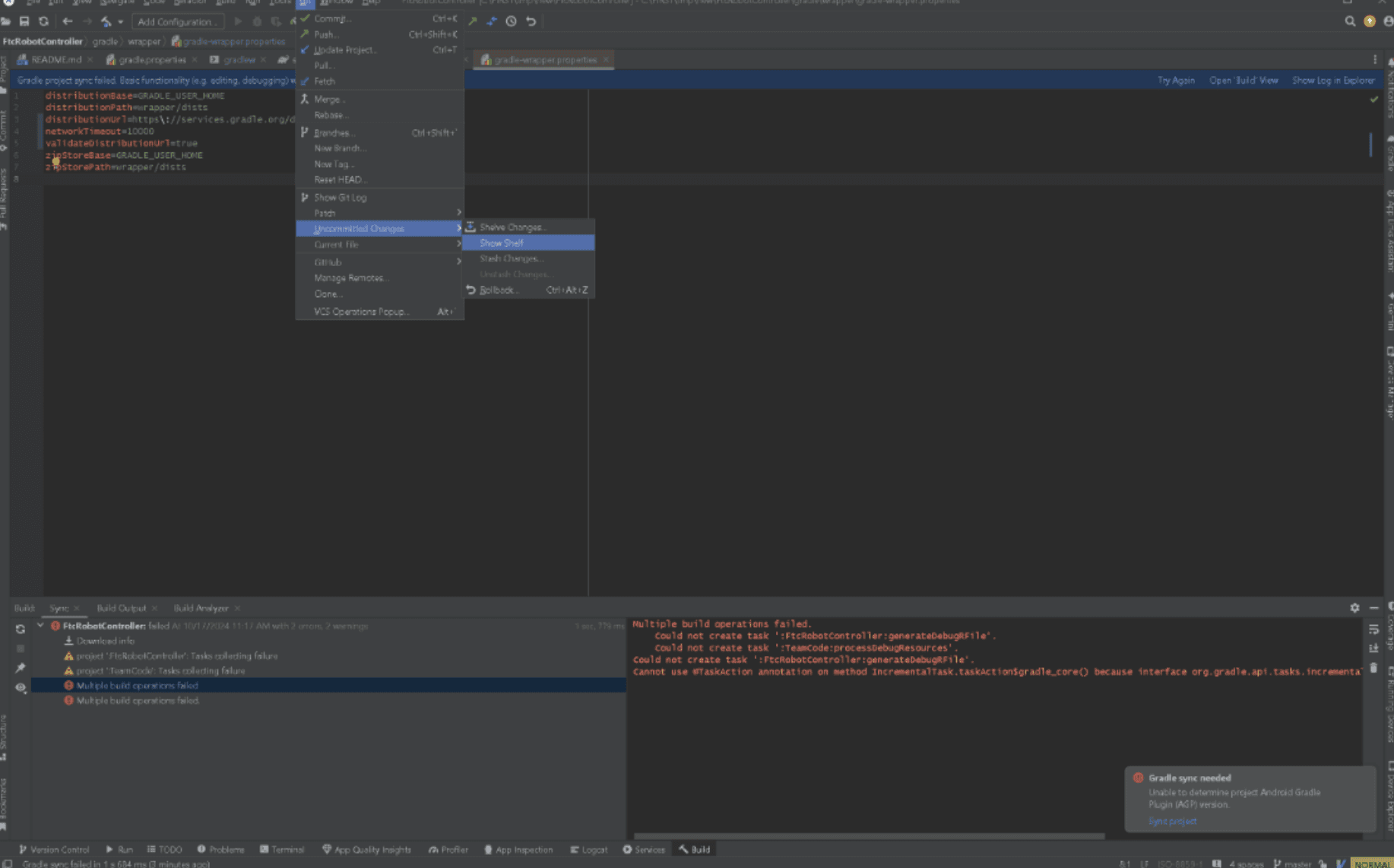The image size is (1394, 868).
Task: Switch to the Build Output tab
Action: [x=121, y=608]
